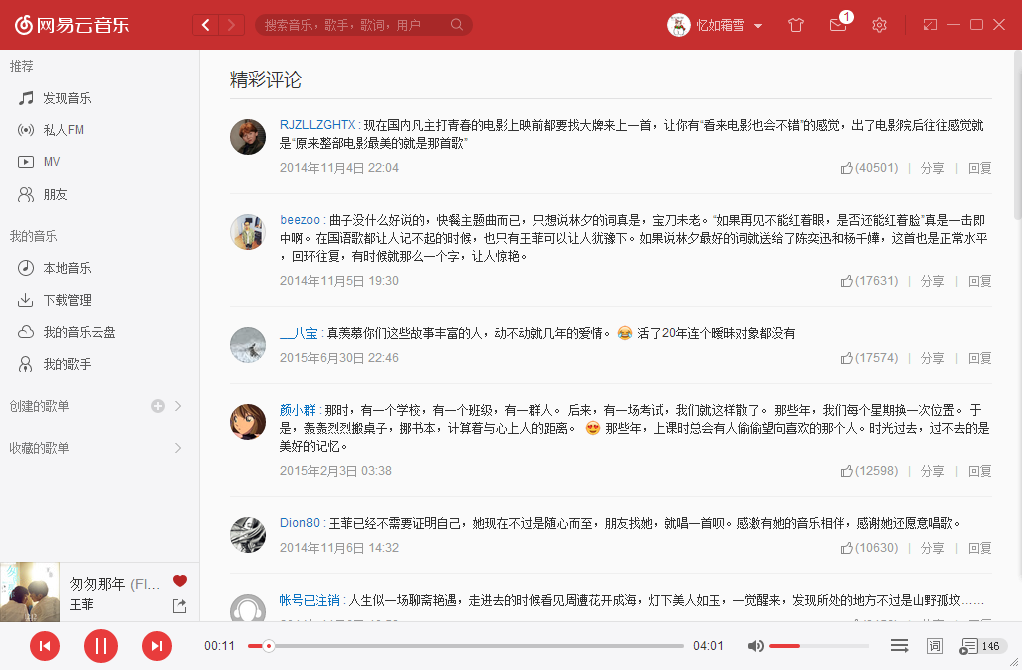Share 颜小群's comment
Screen dimensions: 1022x670
point(932,471)
